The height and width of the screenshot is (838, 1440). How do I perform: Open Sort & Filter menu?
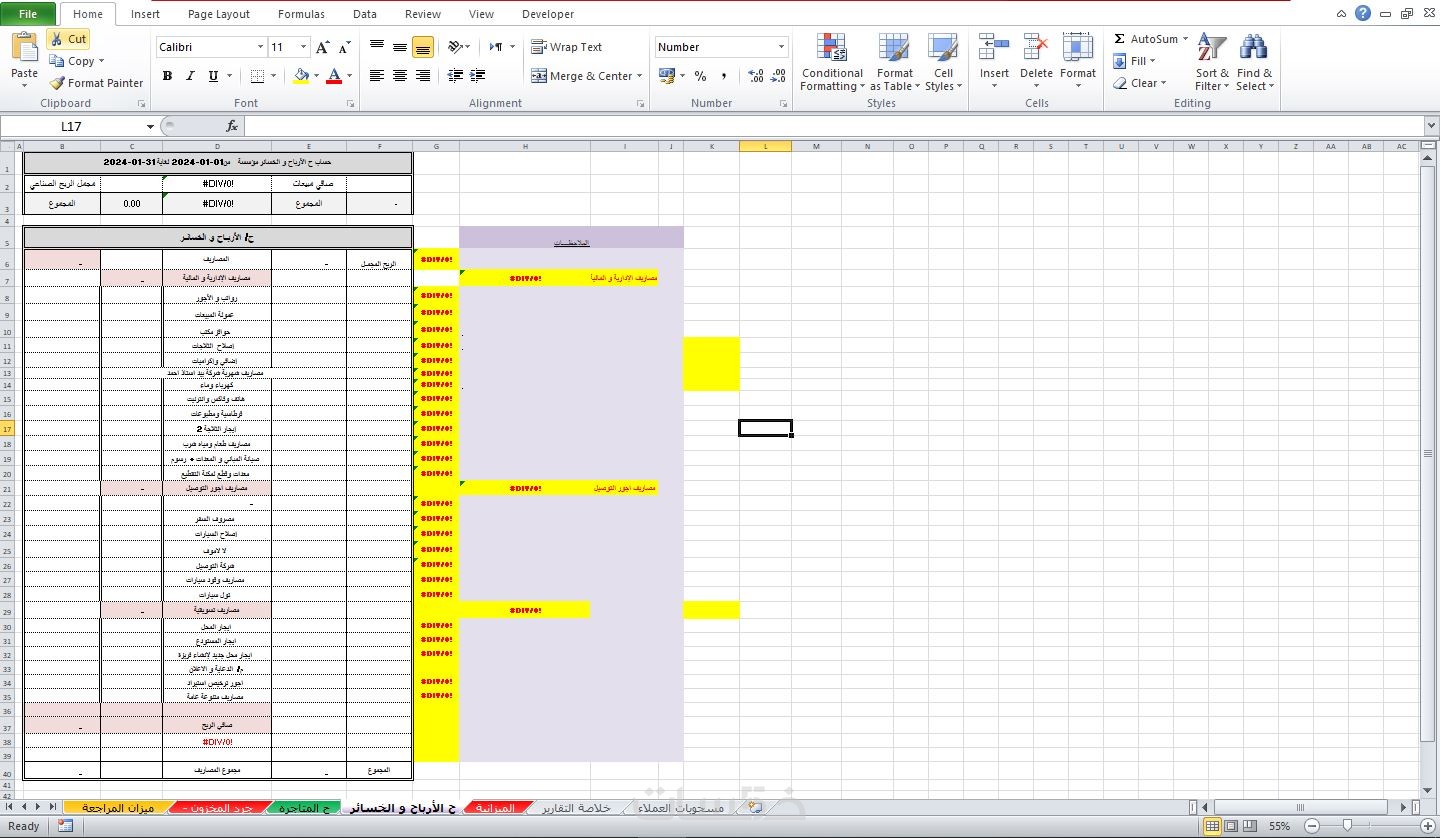pos(1213,62)
